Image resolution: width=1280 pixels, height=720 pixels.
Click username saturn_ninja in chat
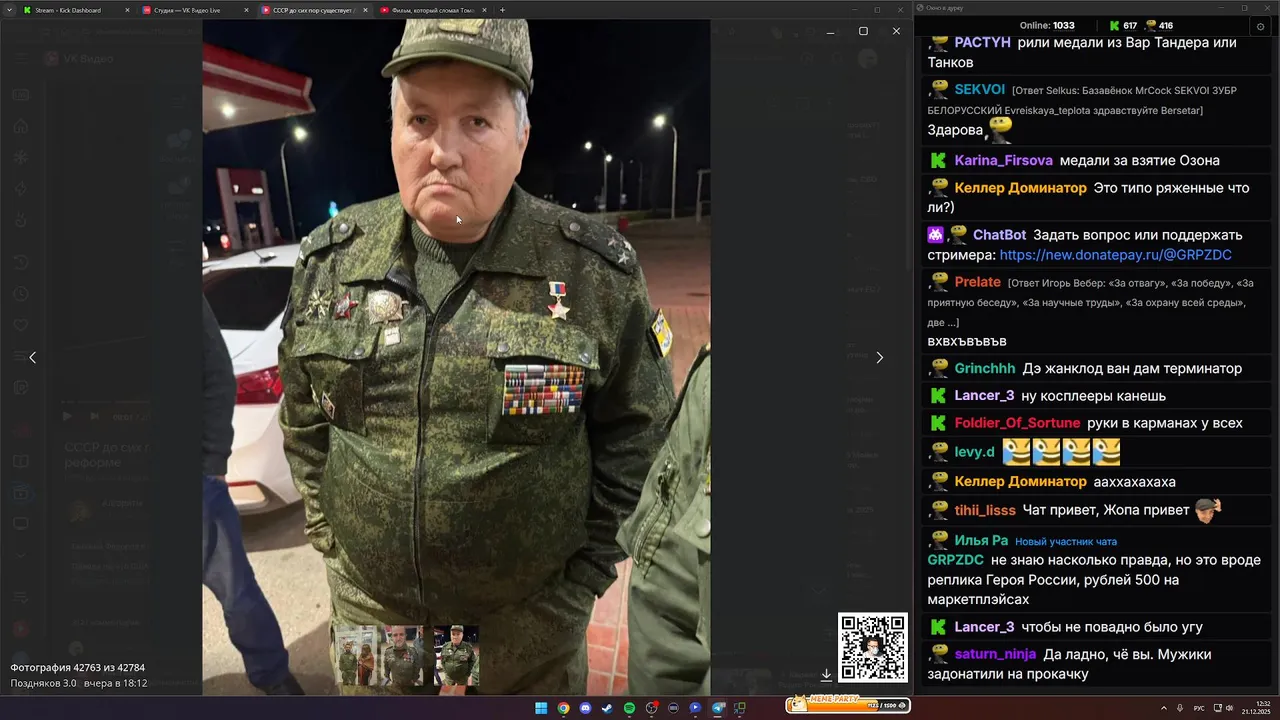point(995,654)
